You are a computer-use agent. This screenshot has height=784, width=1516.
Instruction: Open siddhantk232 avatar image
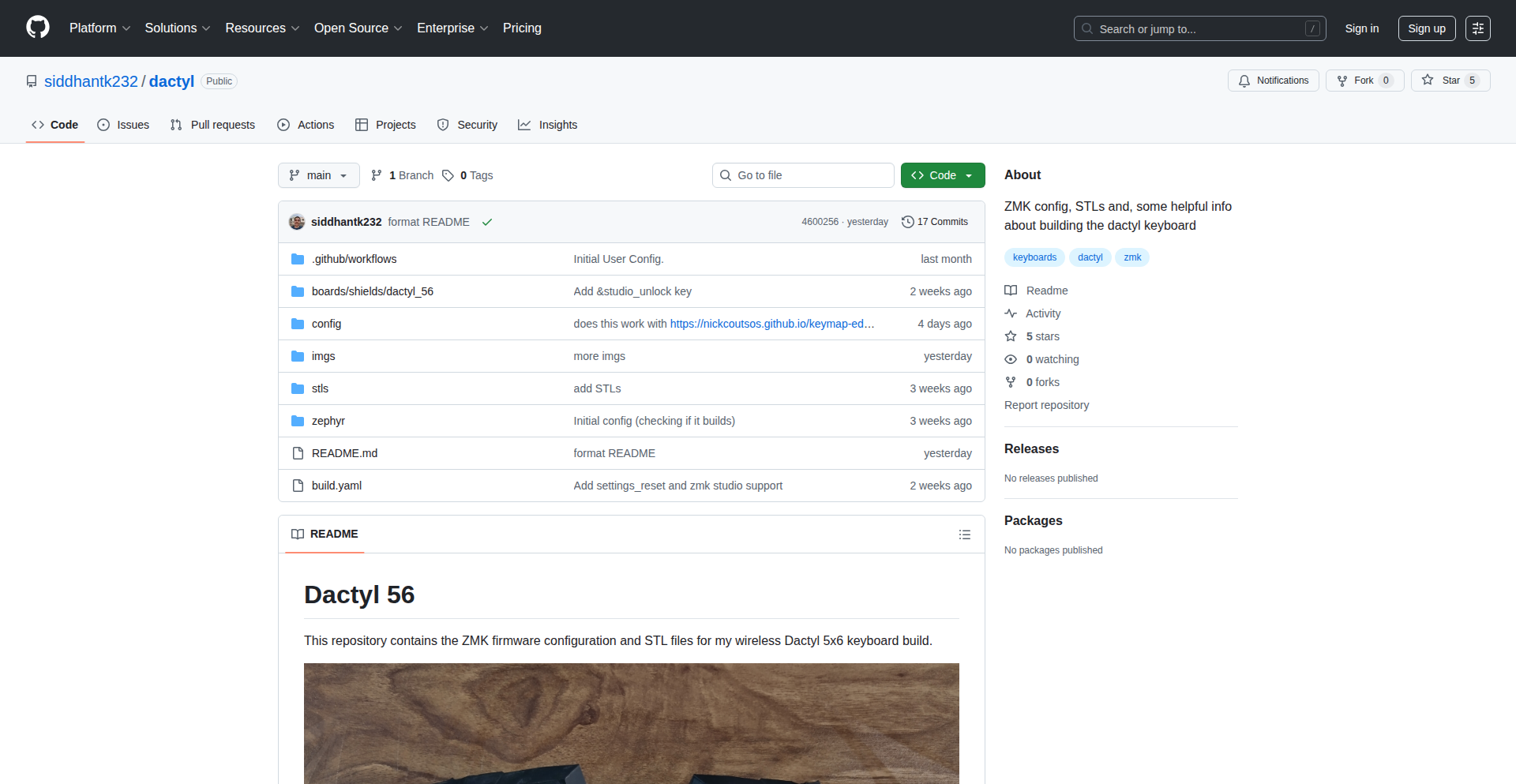[297, 222]
